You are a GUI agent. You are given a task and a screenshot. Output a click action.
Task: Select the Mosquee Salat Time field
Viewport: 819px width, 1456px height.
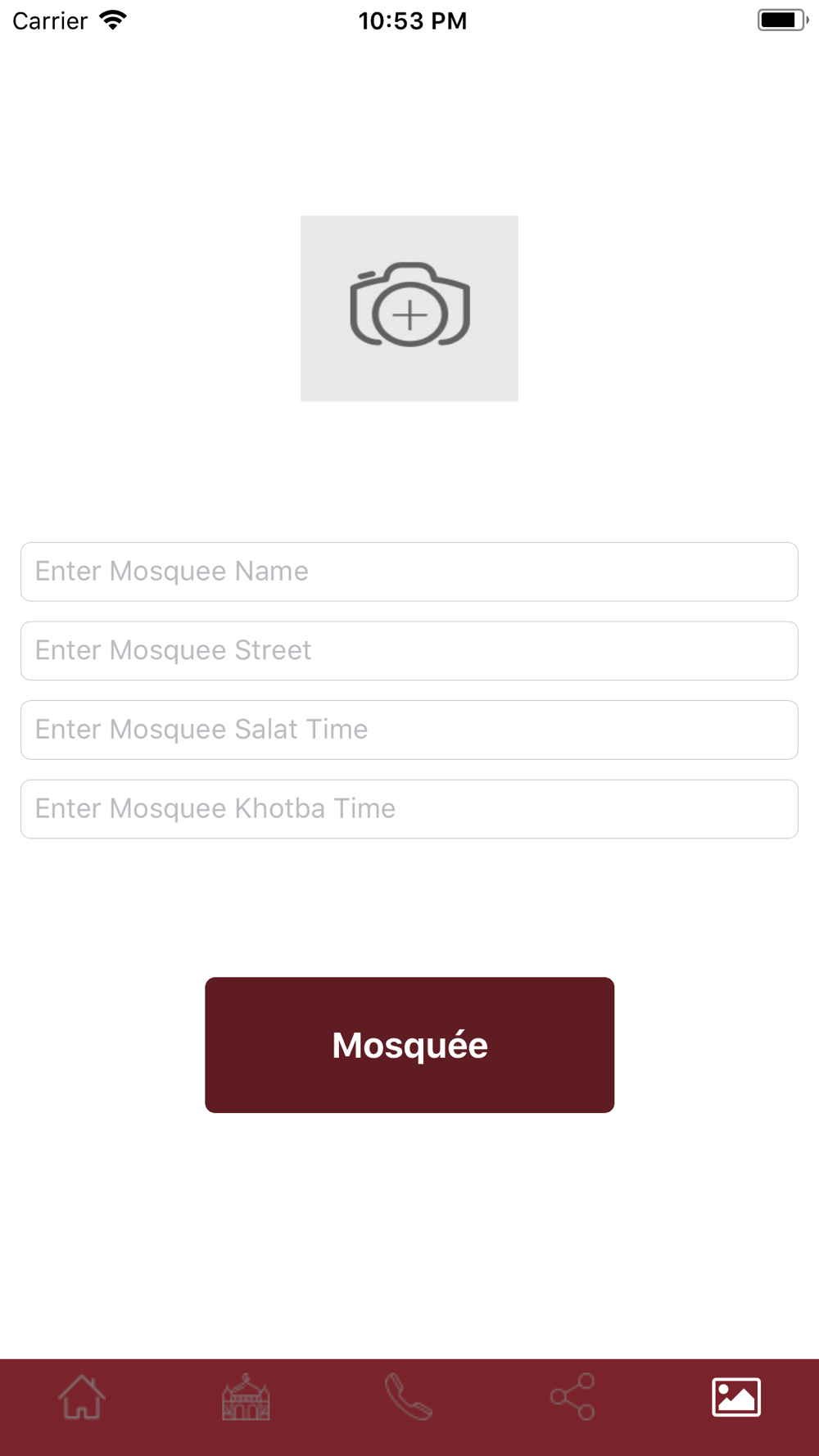pyautogui.click(x=409, y=730)
